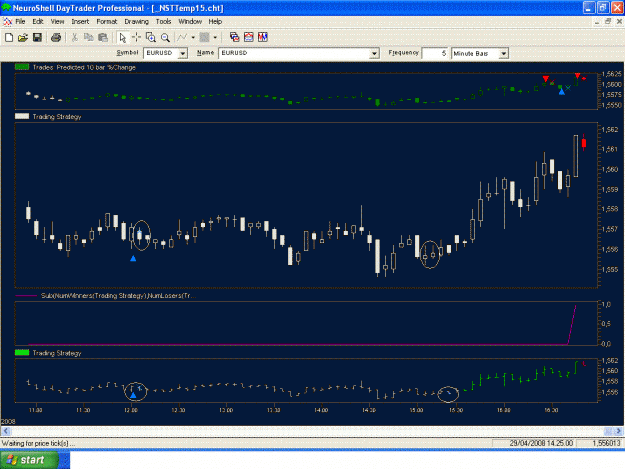Viewport: 625px width, 469px height.
Task: Expand the color fill dropdown arrow
Action: pyautogui.click(x=215, y=37)
